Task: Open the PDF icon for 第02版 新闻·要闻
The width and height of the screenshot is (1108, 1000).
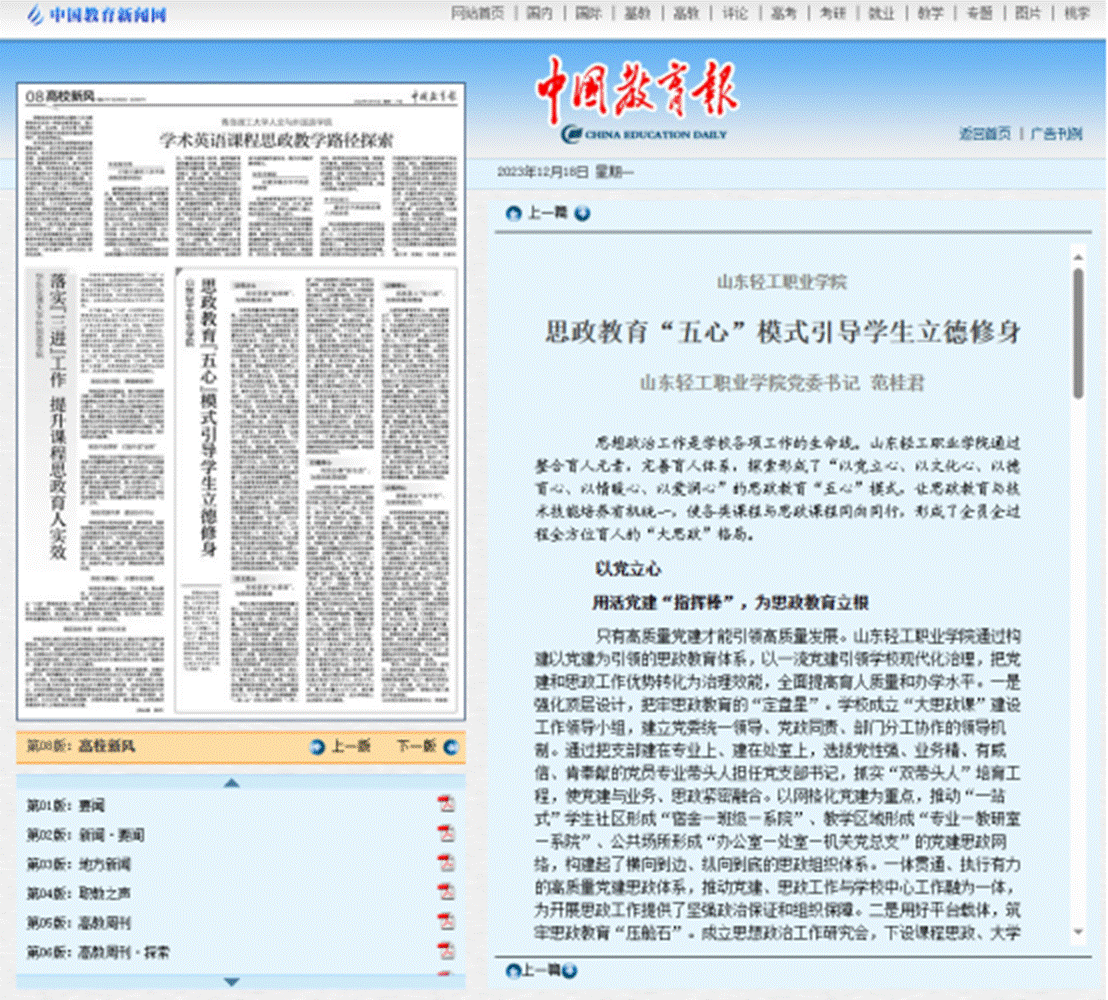Action: tap(445, 833)
